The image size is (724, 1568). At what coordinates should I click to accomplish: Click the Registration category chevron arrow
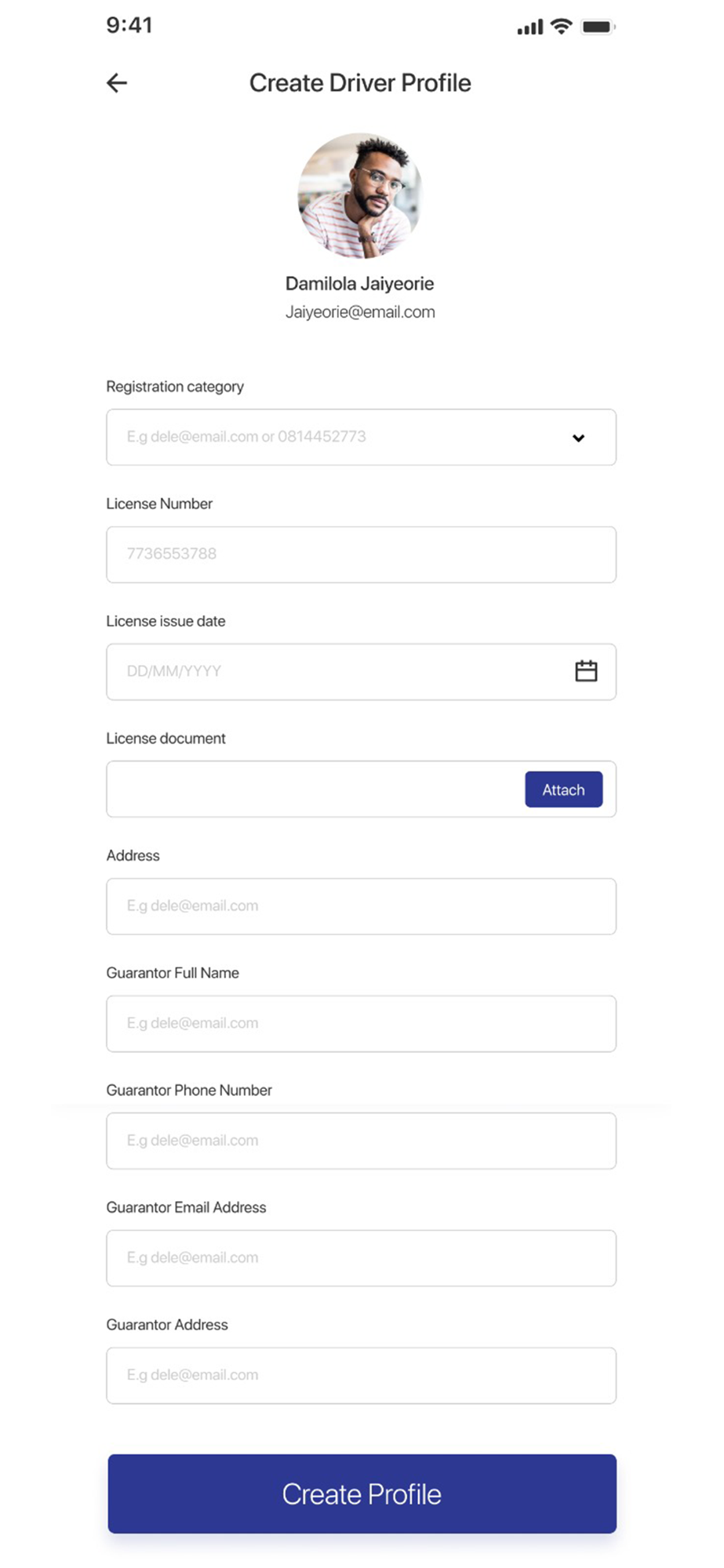(578, 438)
